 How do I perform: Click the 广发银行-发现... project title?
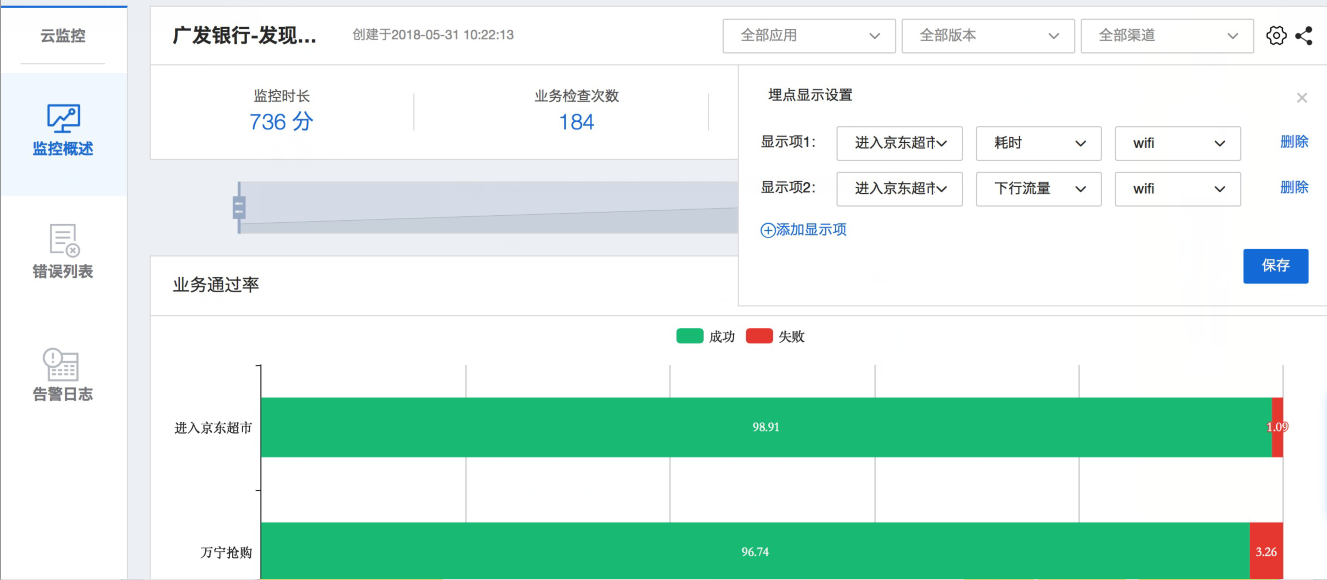(245, 36)
